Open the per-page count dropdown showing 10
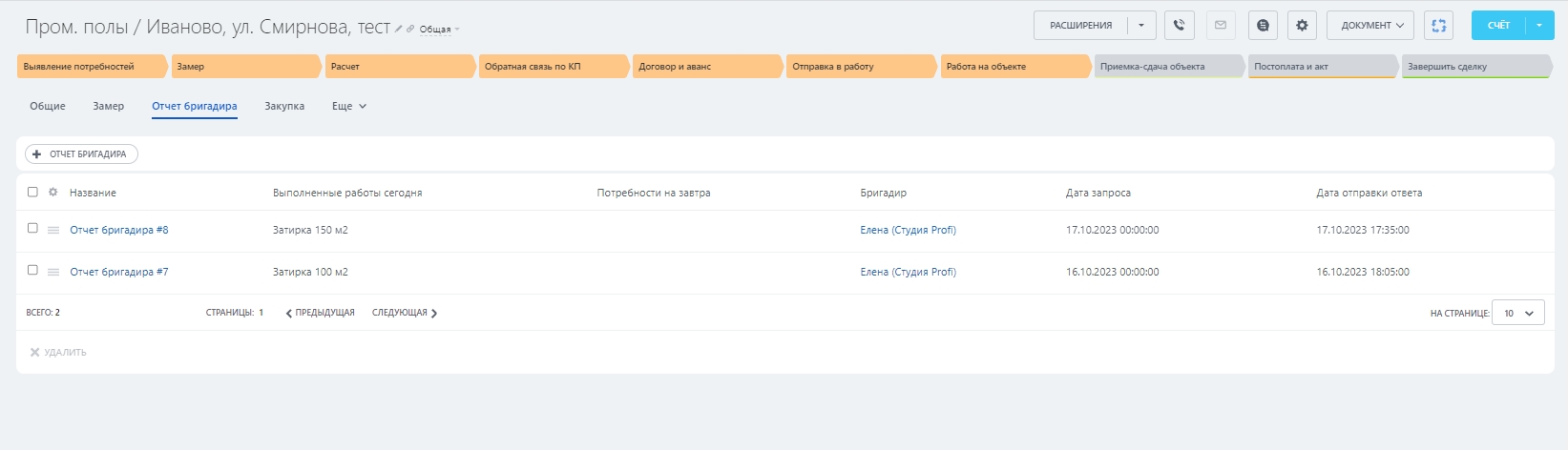 (1518, 313)
